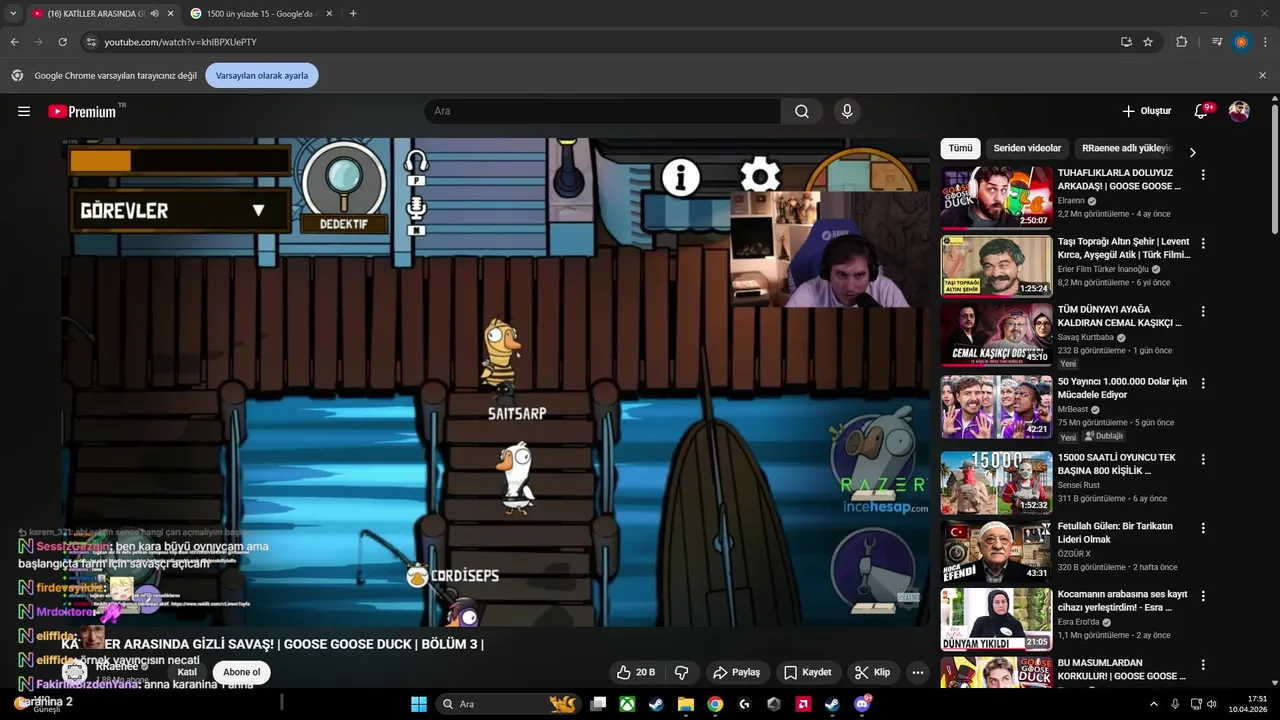Create a clip with Klip button

pos(872,672)
